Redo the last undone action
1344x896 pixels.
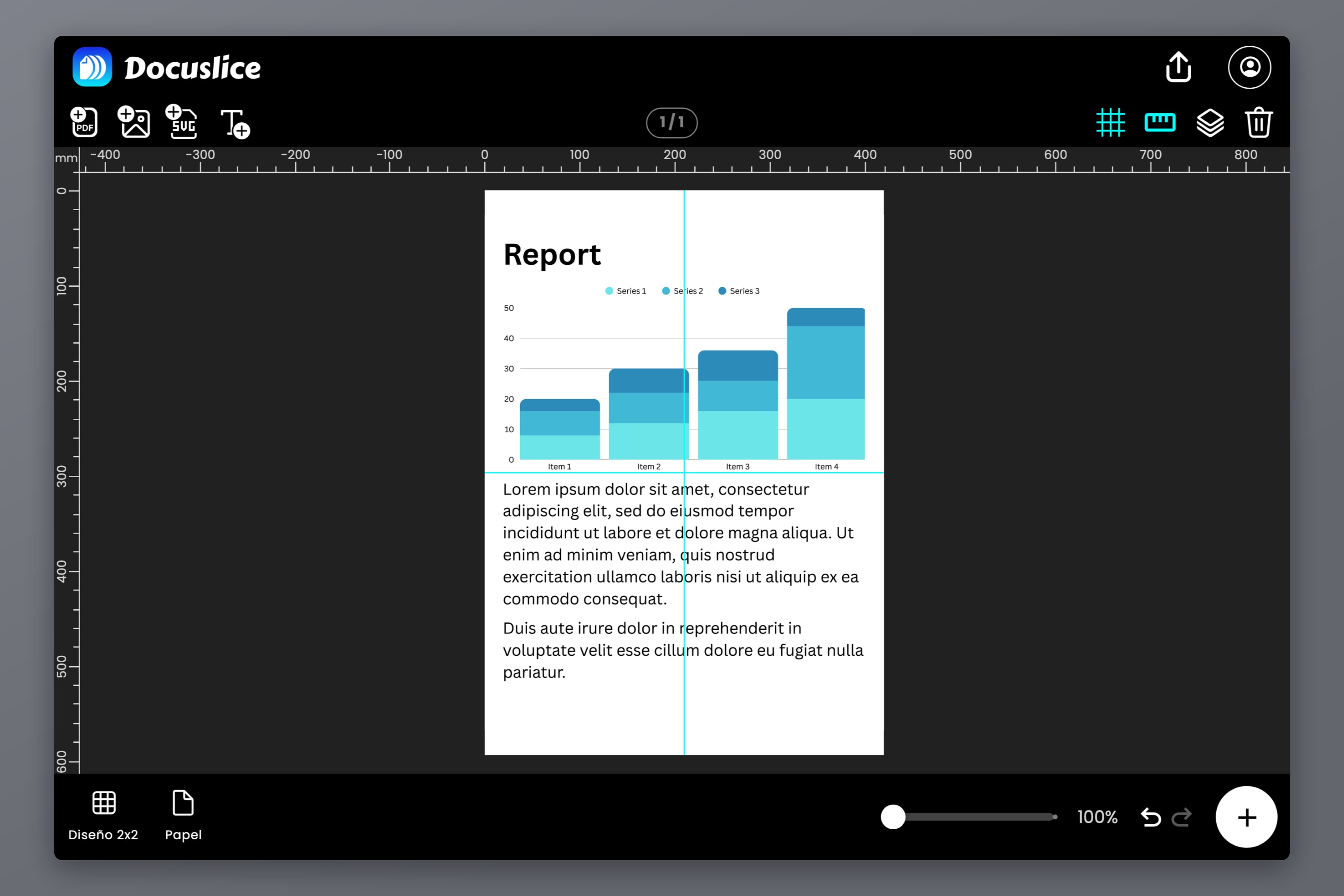pos(1182,817)
